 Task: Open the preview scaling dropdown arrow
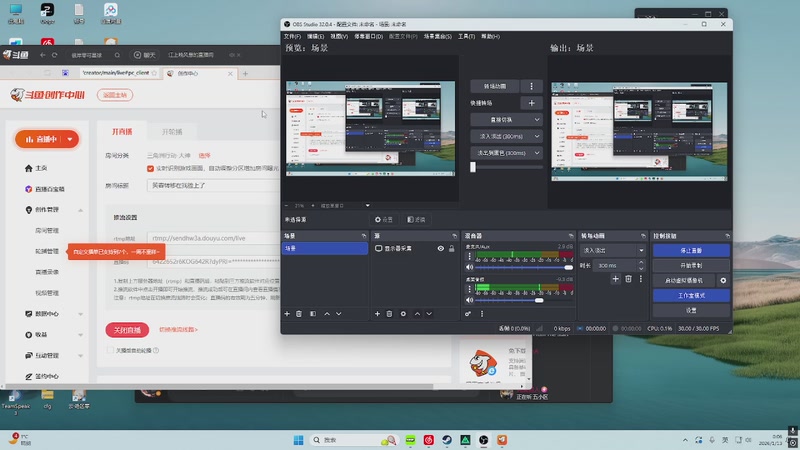click(367, 206)
